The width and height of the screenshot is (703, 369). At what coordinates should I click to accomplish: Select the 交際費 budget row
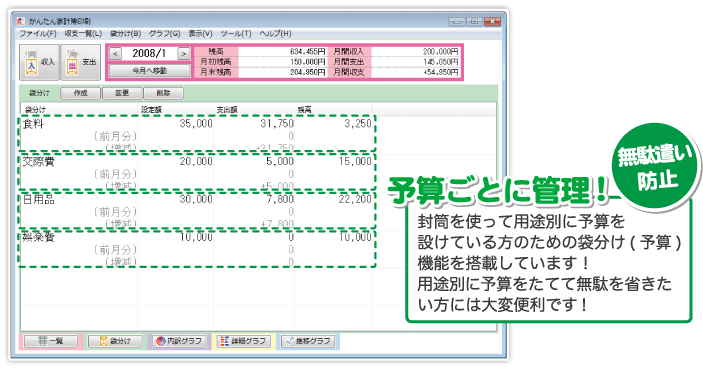197,171
